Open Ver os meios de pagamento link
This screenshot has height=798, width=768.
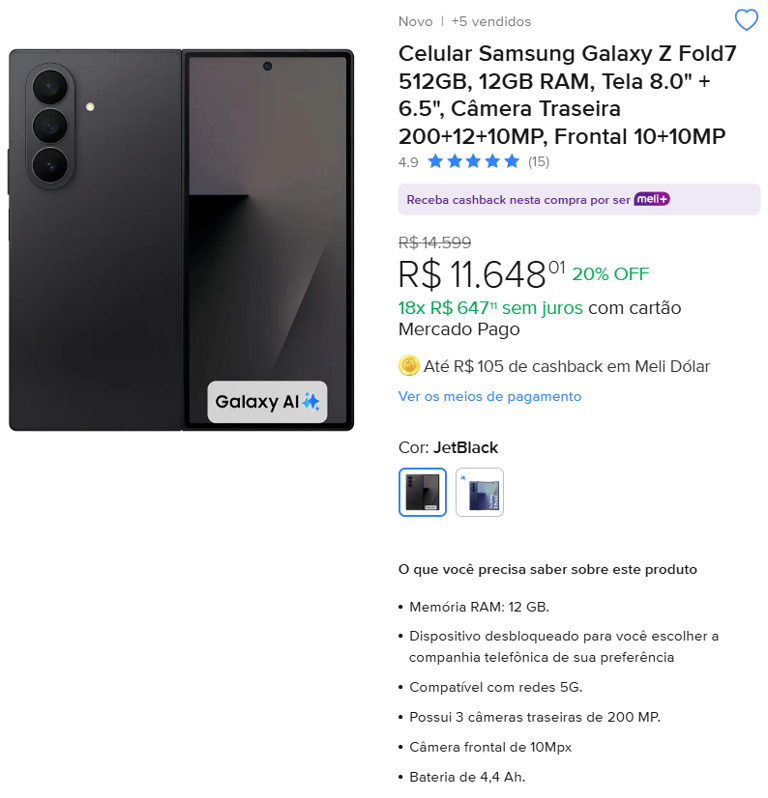(x=490, y=396)
